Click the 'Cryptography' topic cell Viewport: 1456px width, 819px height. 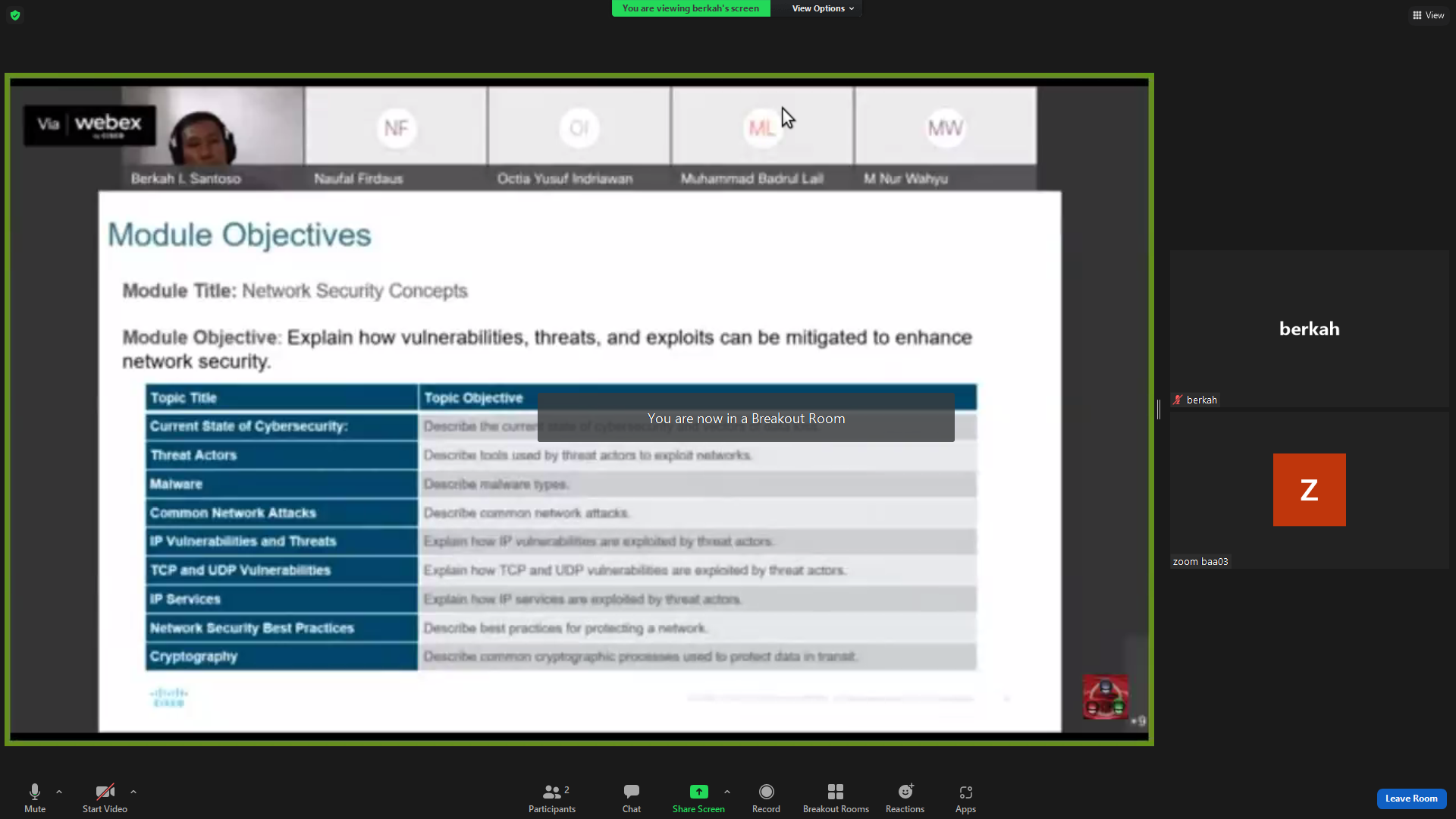tap(281, 657)
